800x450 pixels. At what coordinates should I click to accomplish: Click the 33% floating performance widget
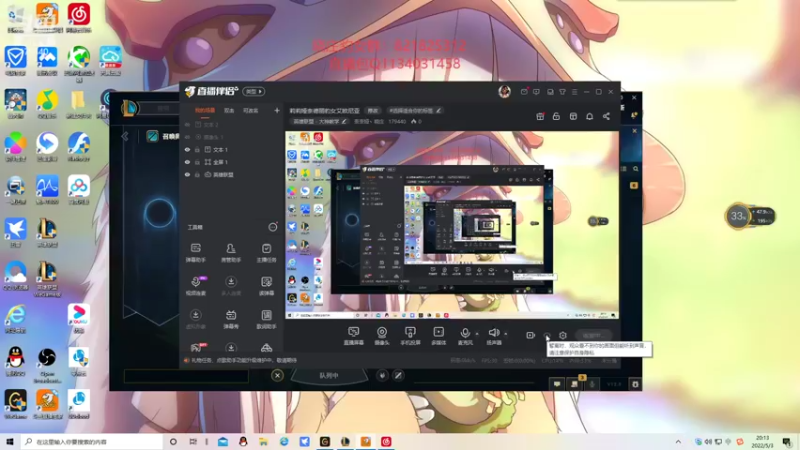(x=749, y=216)
